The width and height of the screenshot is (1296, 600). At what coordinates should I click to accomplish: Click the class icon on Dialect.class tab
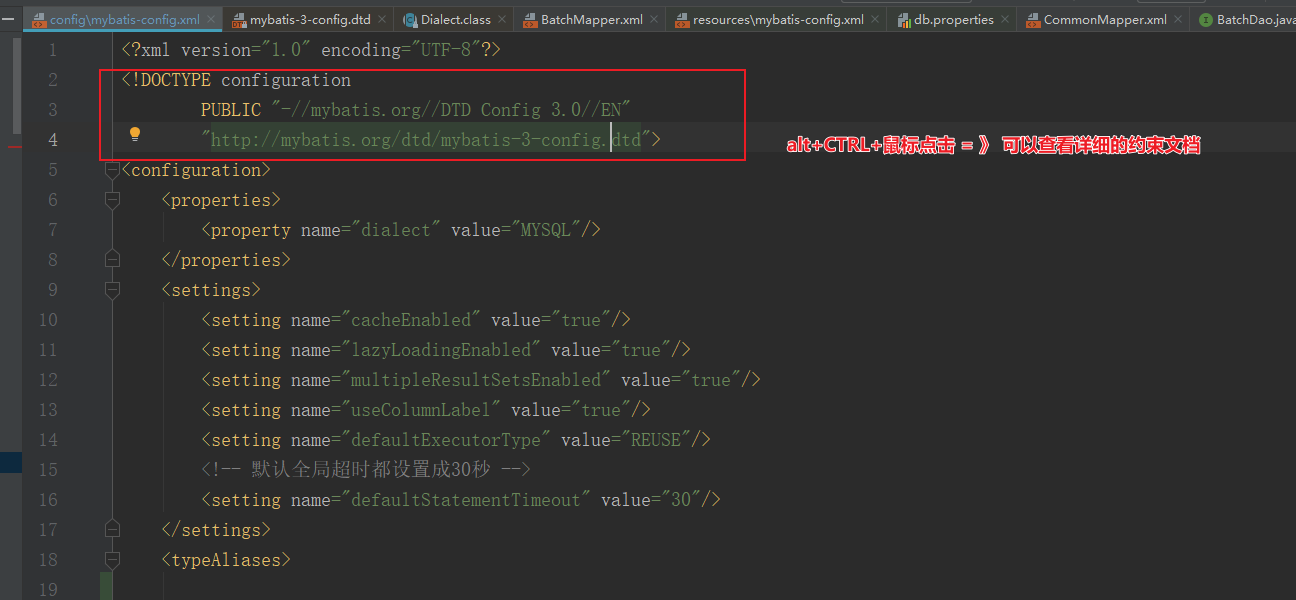410,18
